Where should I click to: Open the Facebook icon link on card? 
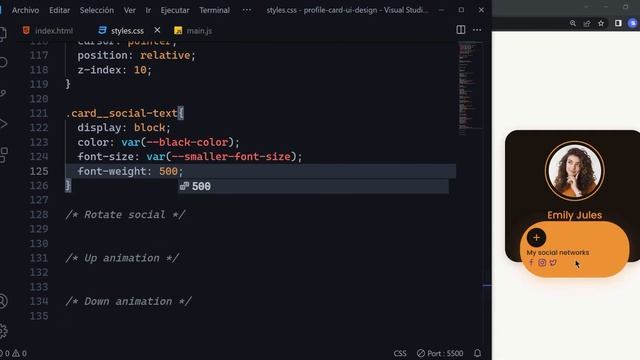click(x=531, y=262)
